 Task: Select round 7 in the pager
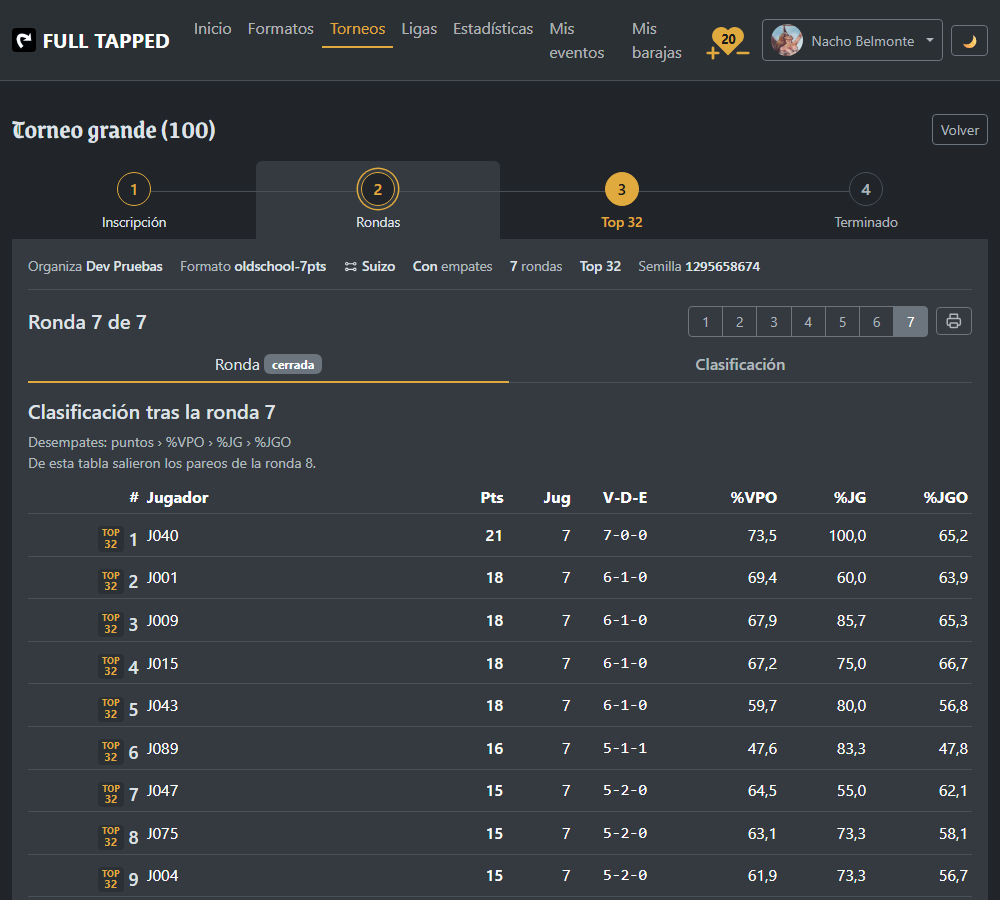[x=911, y=321]
